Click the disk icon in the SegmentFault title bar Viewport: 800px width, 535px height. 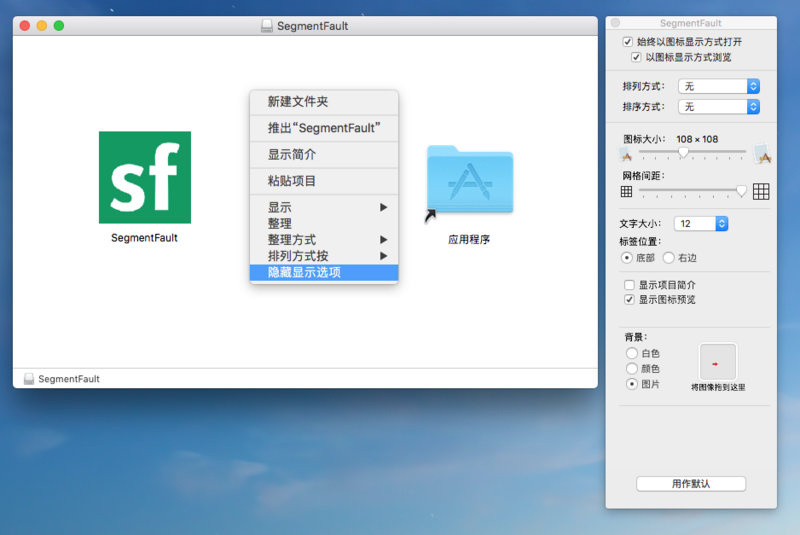tap(267, 26)
